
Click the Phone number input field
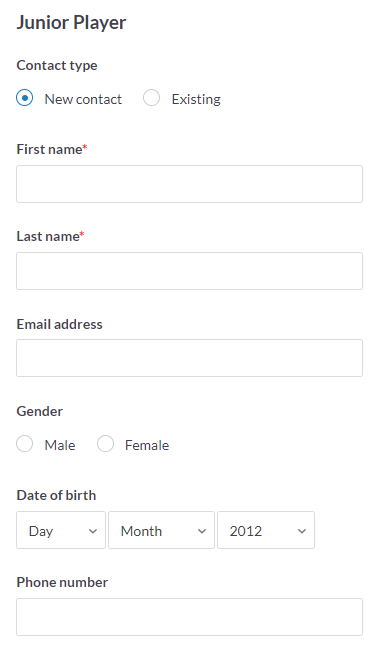[190, 617]
